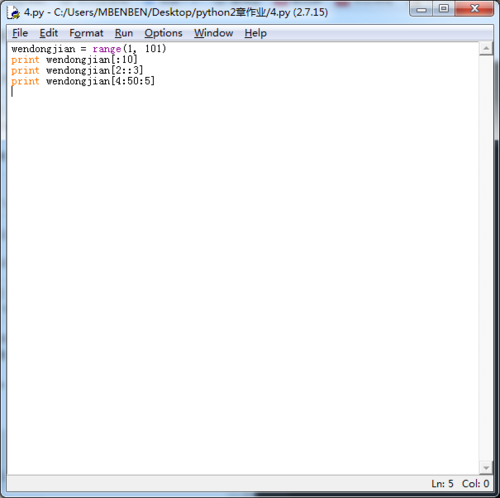Screen dimensions: 500x498
Task: Open the Format menu
Action: pos(86,33)
